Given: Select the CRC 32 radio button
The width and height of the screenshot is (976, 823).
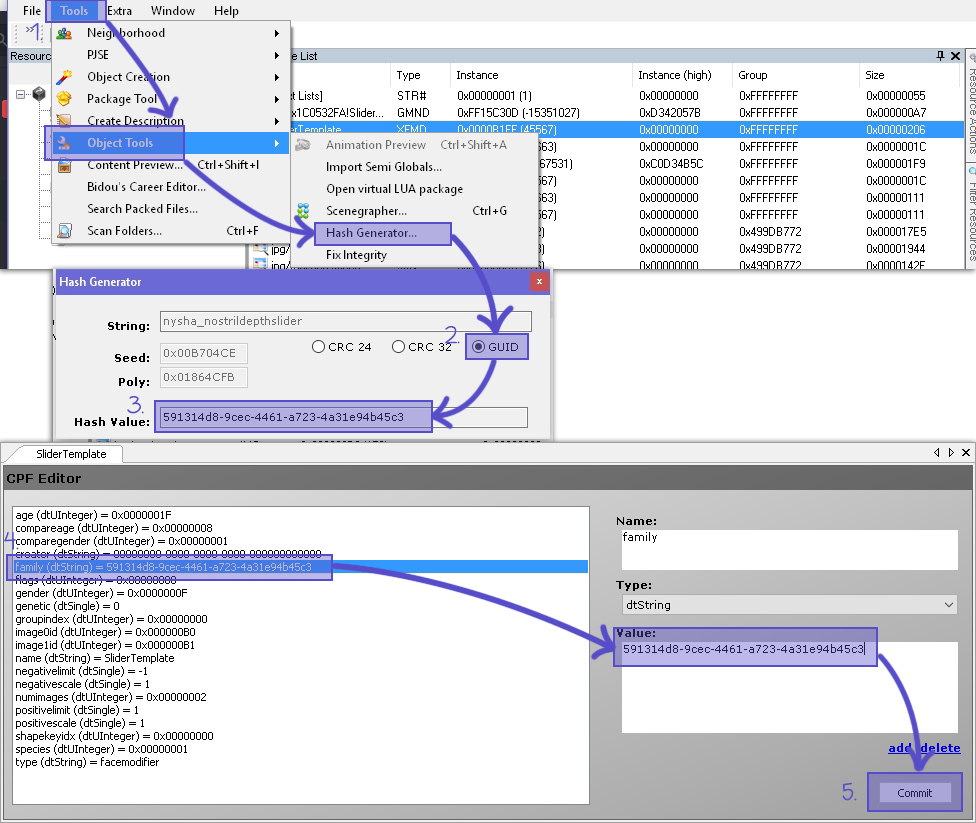Looking at the screenshot, I should coord(399,347).
